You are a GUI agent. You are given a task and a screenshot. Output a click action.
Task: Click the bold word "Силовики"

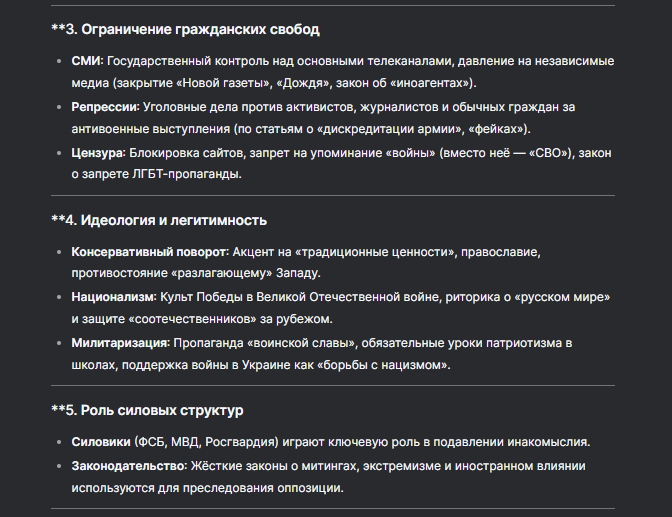click(103, 443)
